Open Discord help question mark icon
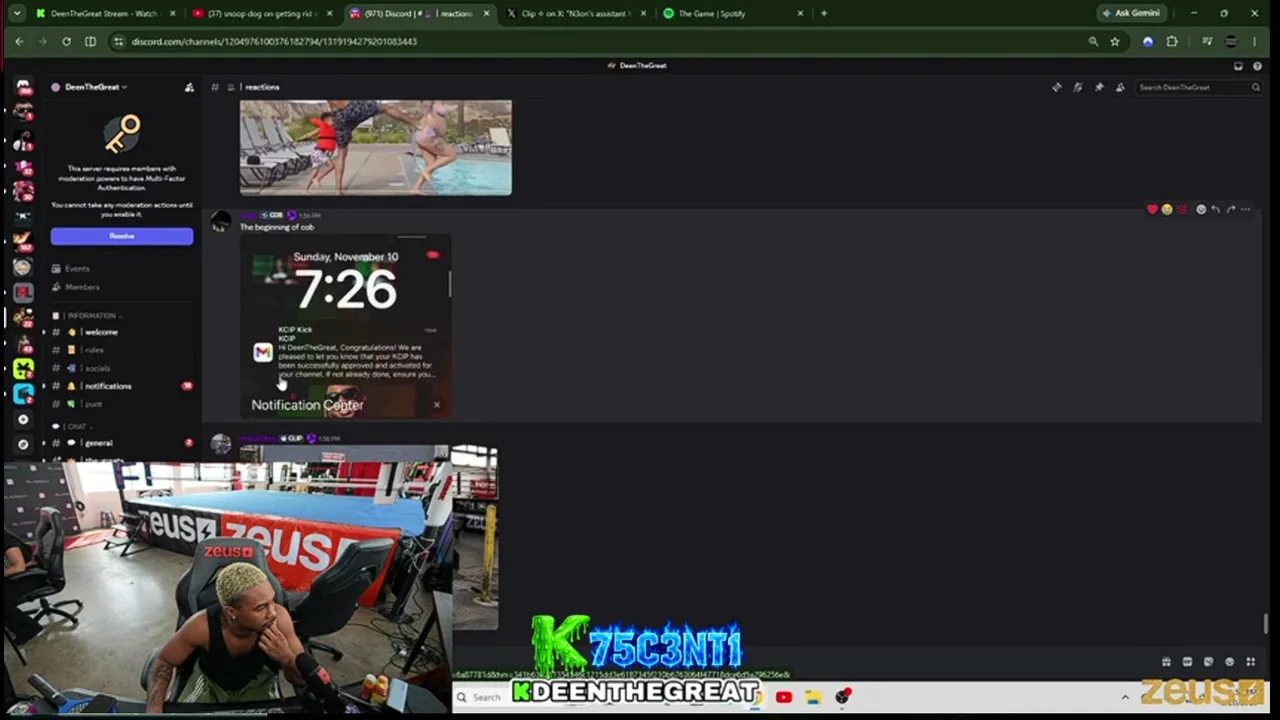 click(1256, 66)
